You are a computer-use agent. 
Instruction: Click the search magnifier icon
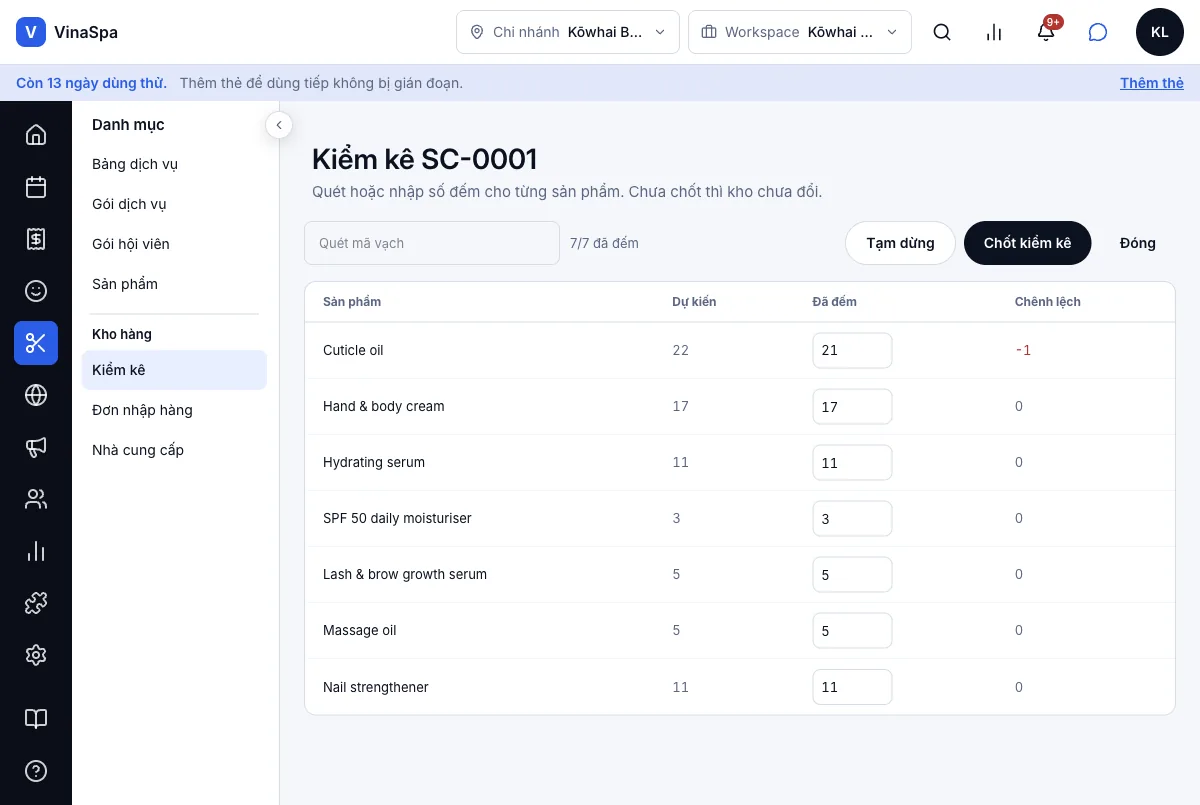click(942, 32)
